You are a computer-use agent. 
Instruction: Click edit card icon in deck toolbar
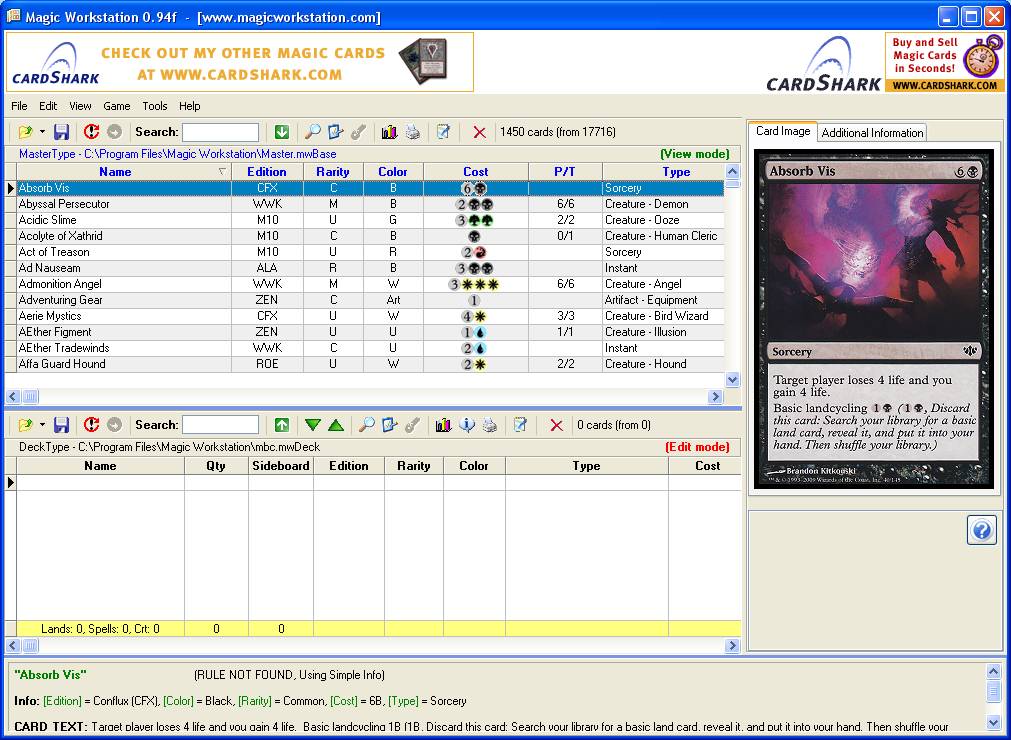point(389,425)
